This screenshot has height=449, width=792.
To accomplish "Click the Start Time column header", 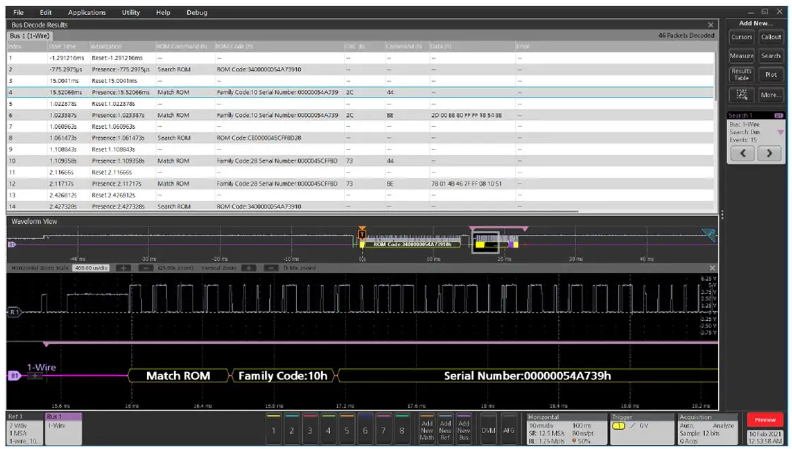I will 62,46.
